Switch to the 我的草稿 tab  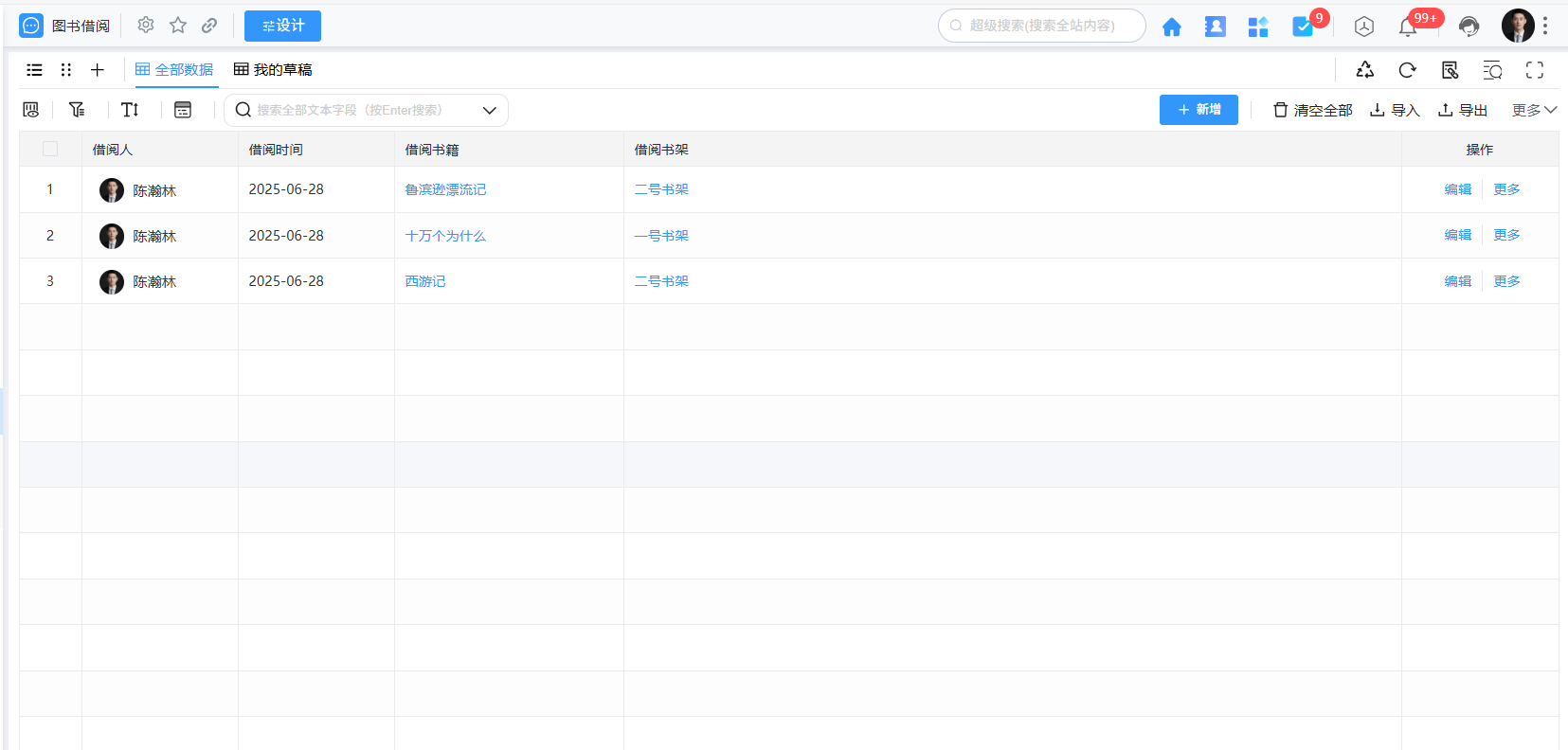coord(273,70)
